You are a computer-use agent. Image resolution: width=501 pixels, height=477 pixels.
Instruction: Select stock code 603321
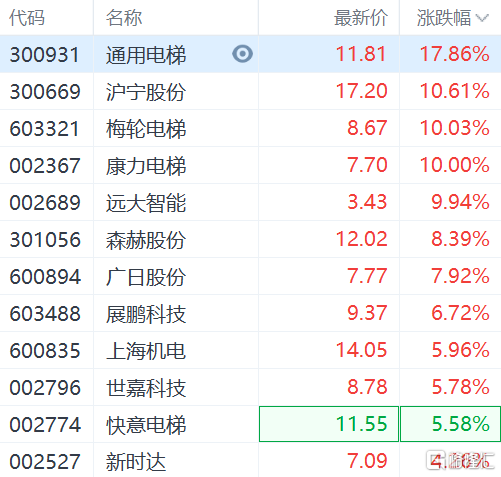click(44, 128)
